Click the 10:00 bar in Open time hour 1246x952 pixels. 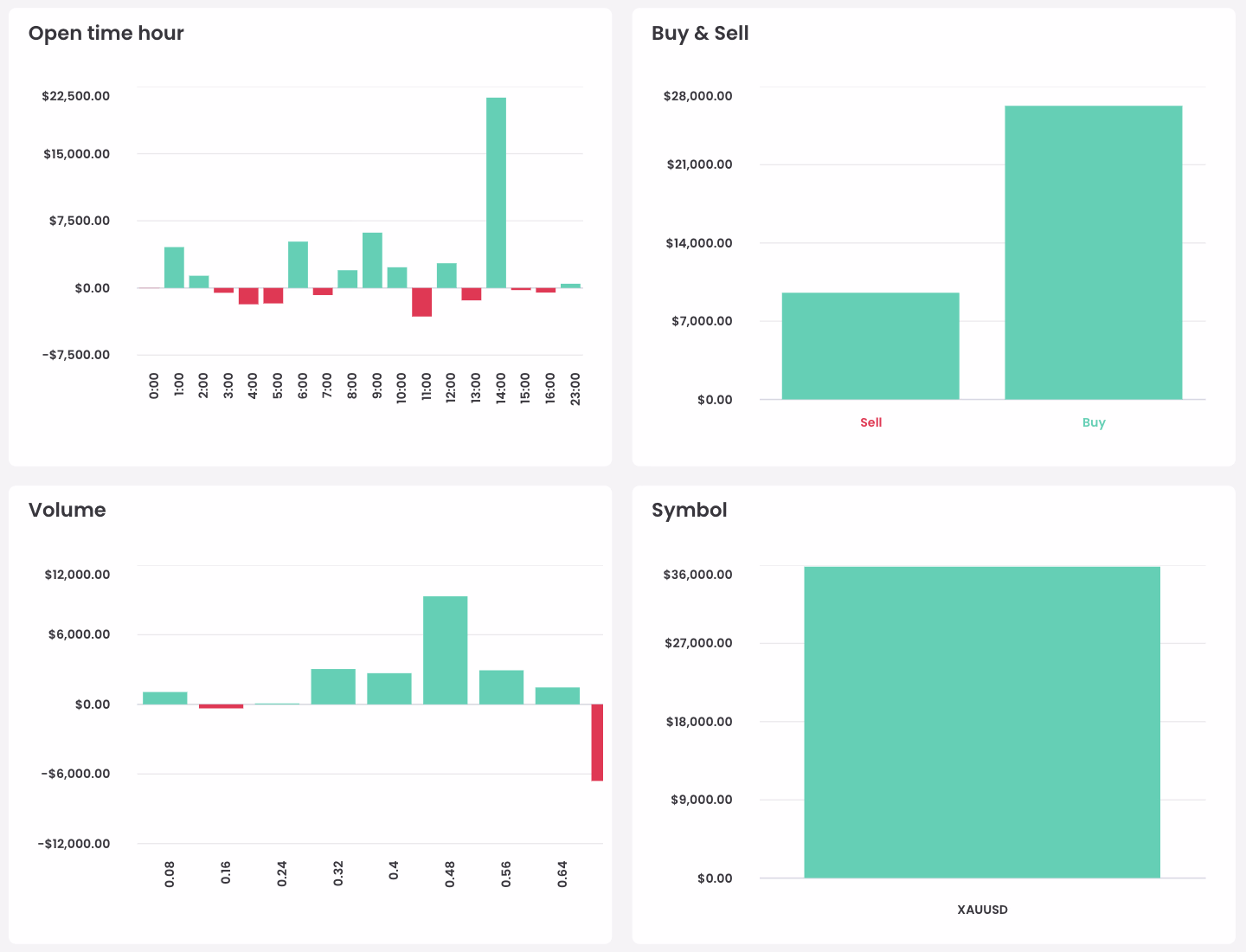pos(397,278)
